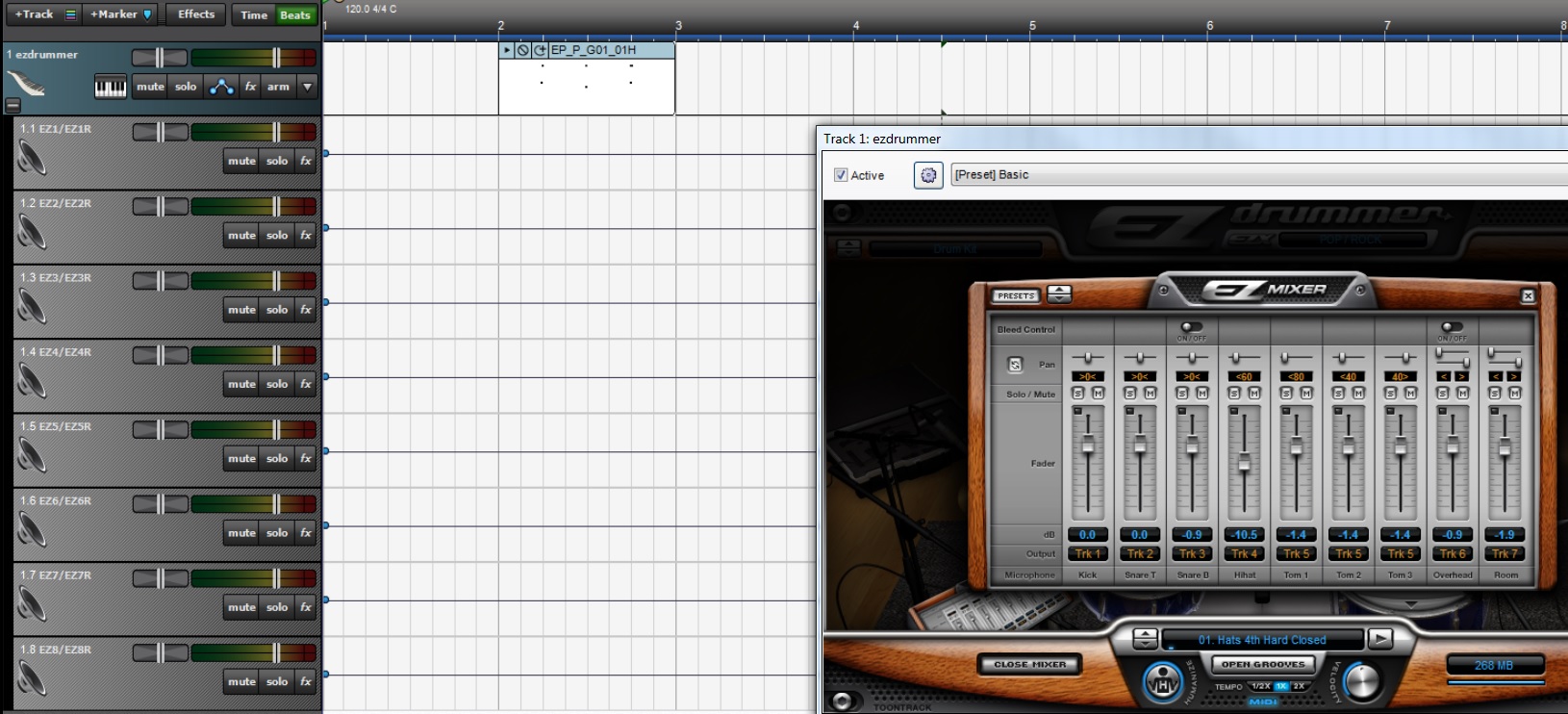Switch timeline to Time mode
Screen dimensions: 1568x714
(x=254, y=15)
